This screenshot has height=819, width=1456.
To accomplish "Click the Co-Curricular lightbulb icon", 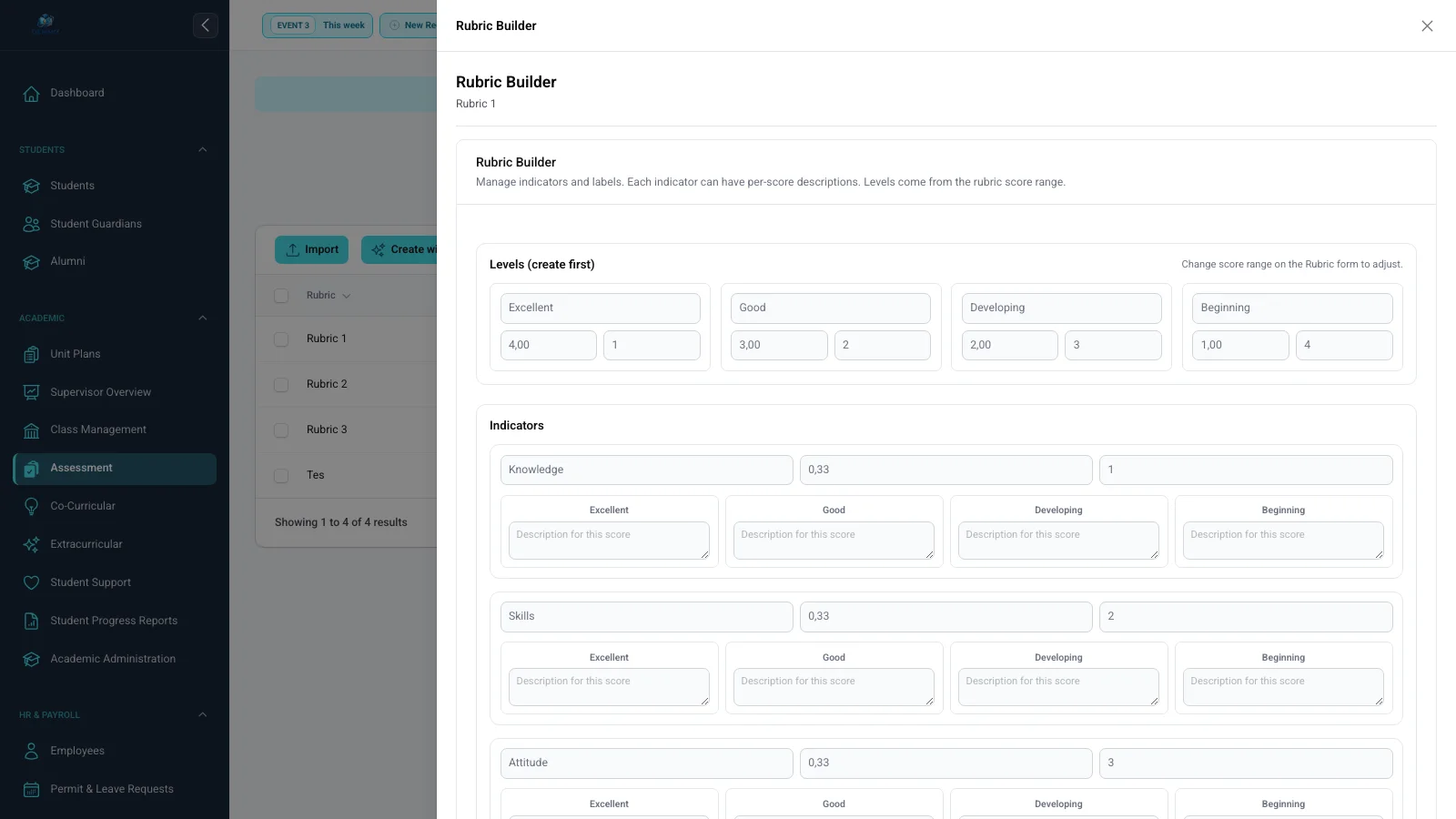I will 31,506.
